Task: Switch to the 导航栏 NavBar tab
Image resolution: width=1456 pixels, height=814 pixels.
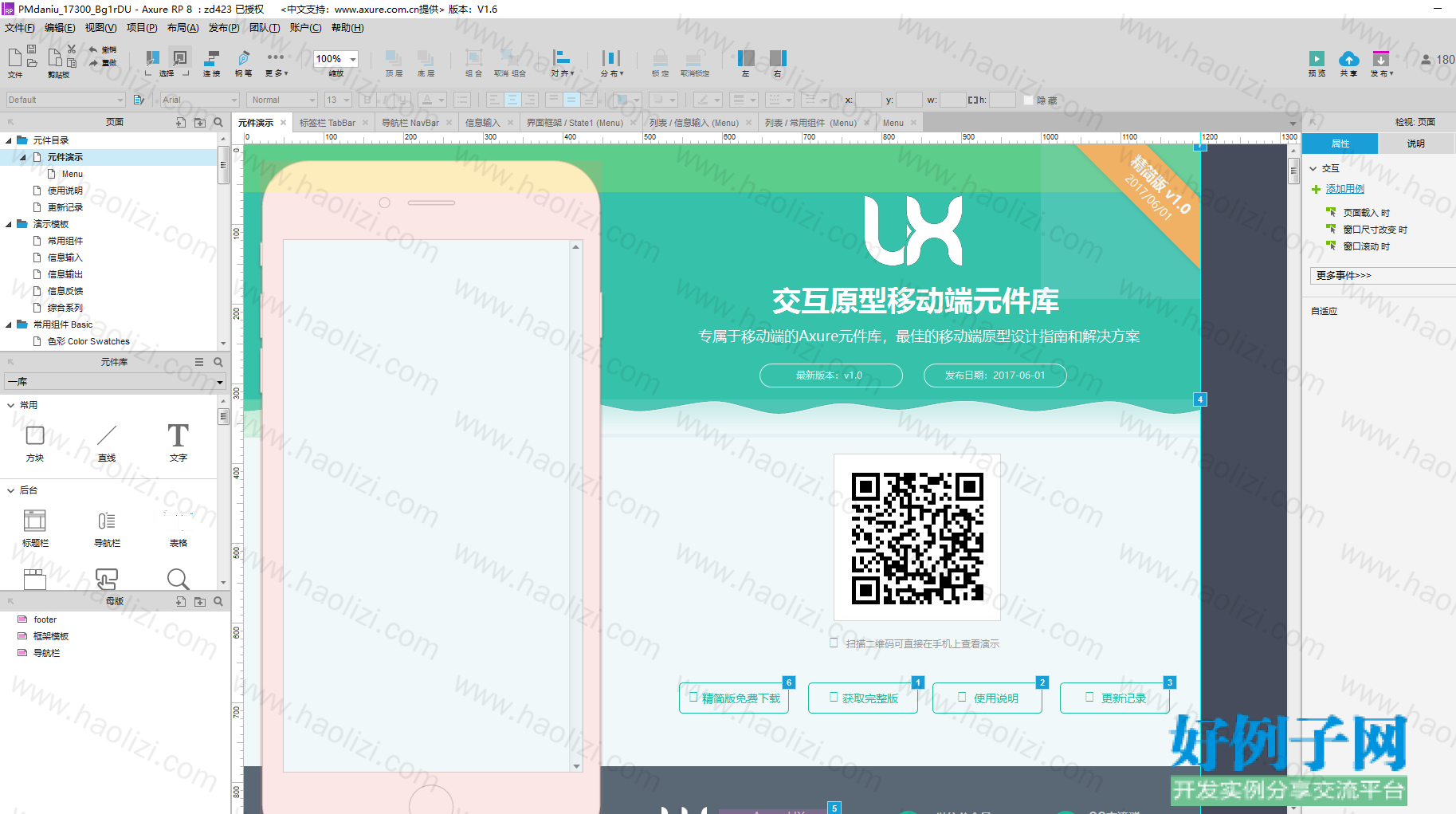Action: click(x=410, y=123)
